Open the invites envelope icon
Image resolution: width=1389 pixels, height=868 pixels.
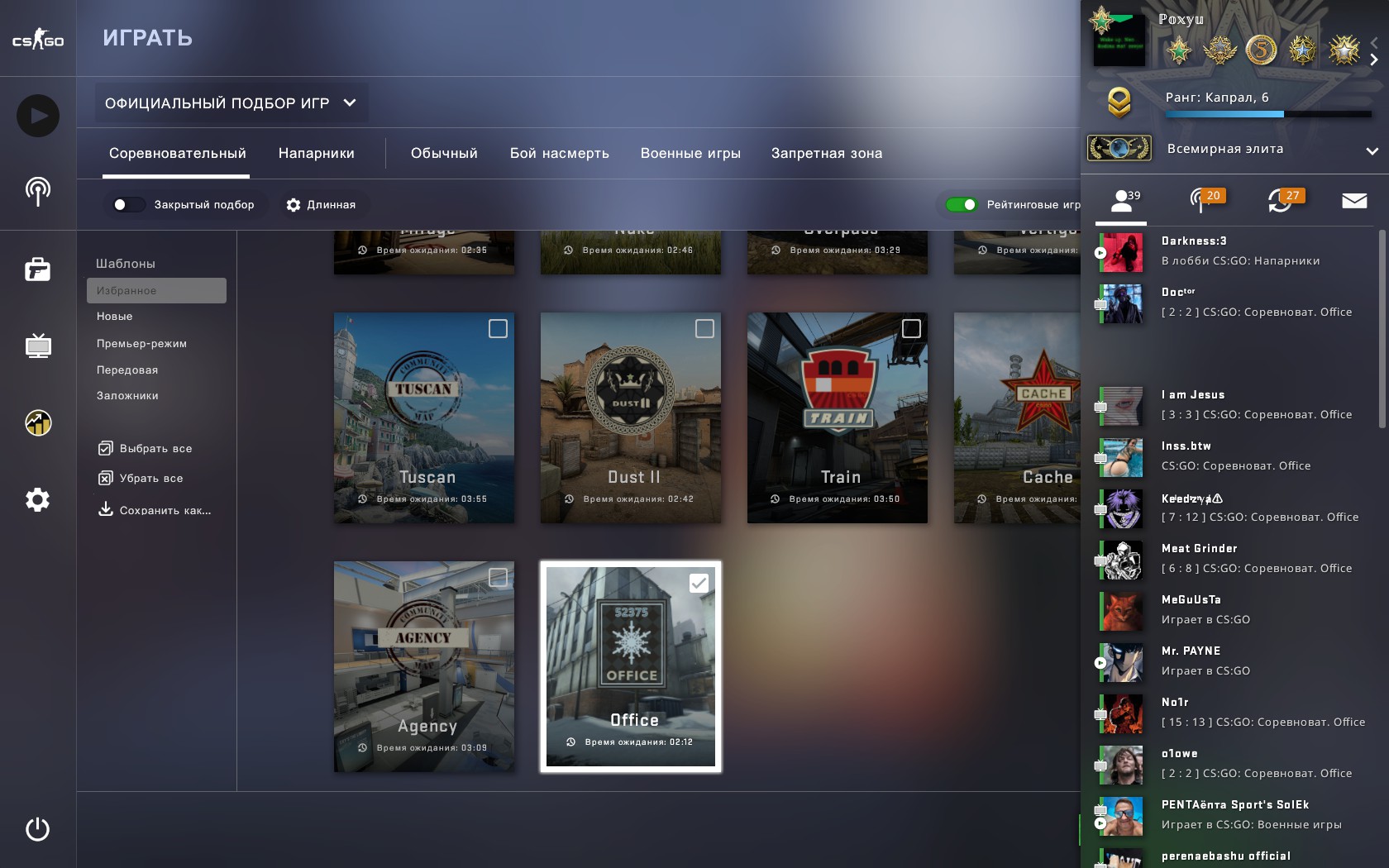click(1354, 201)
